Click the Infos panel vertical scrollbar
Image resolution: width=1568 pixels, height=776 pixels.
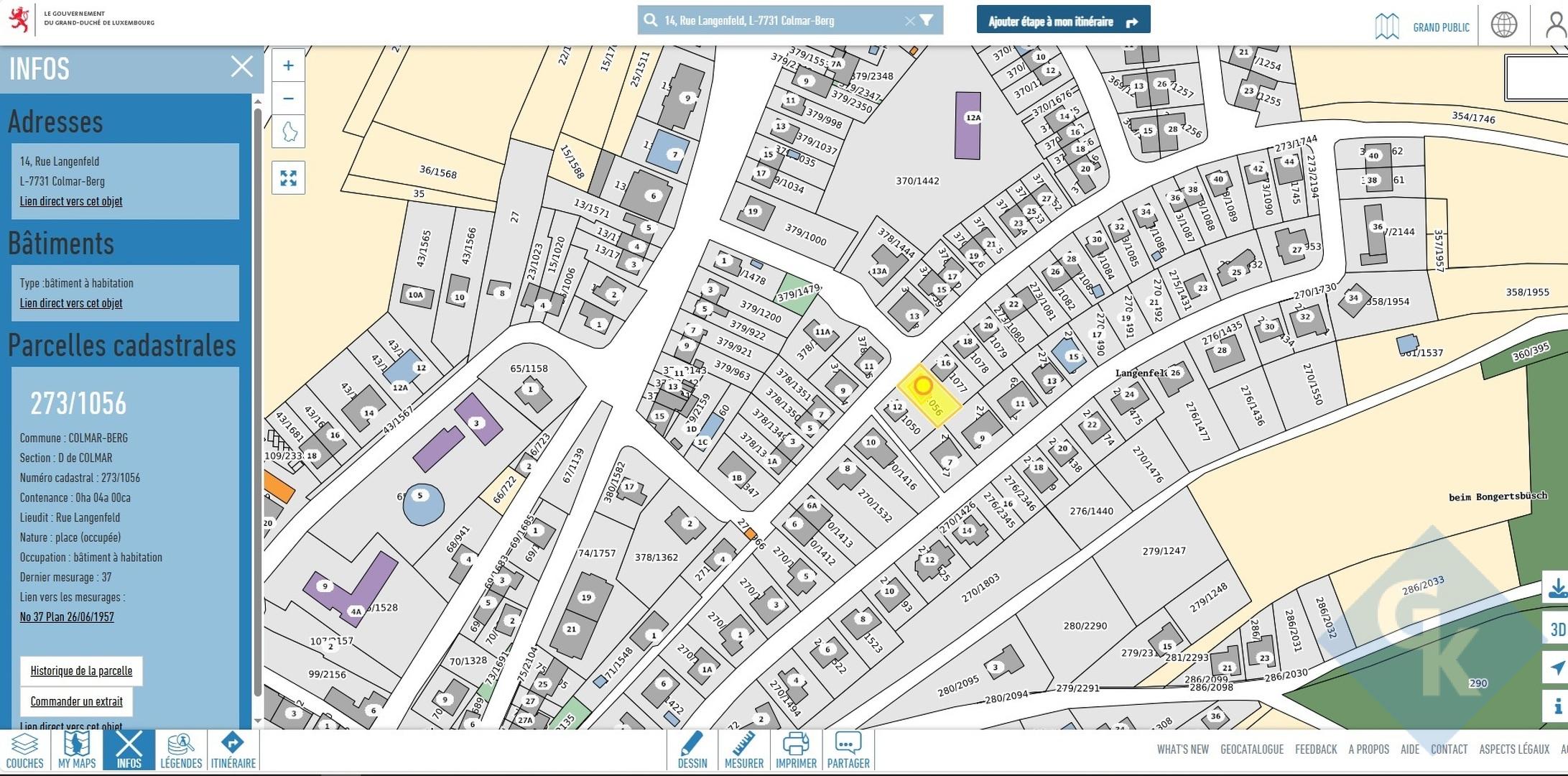pyautogui.click(x=257, y=402)
